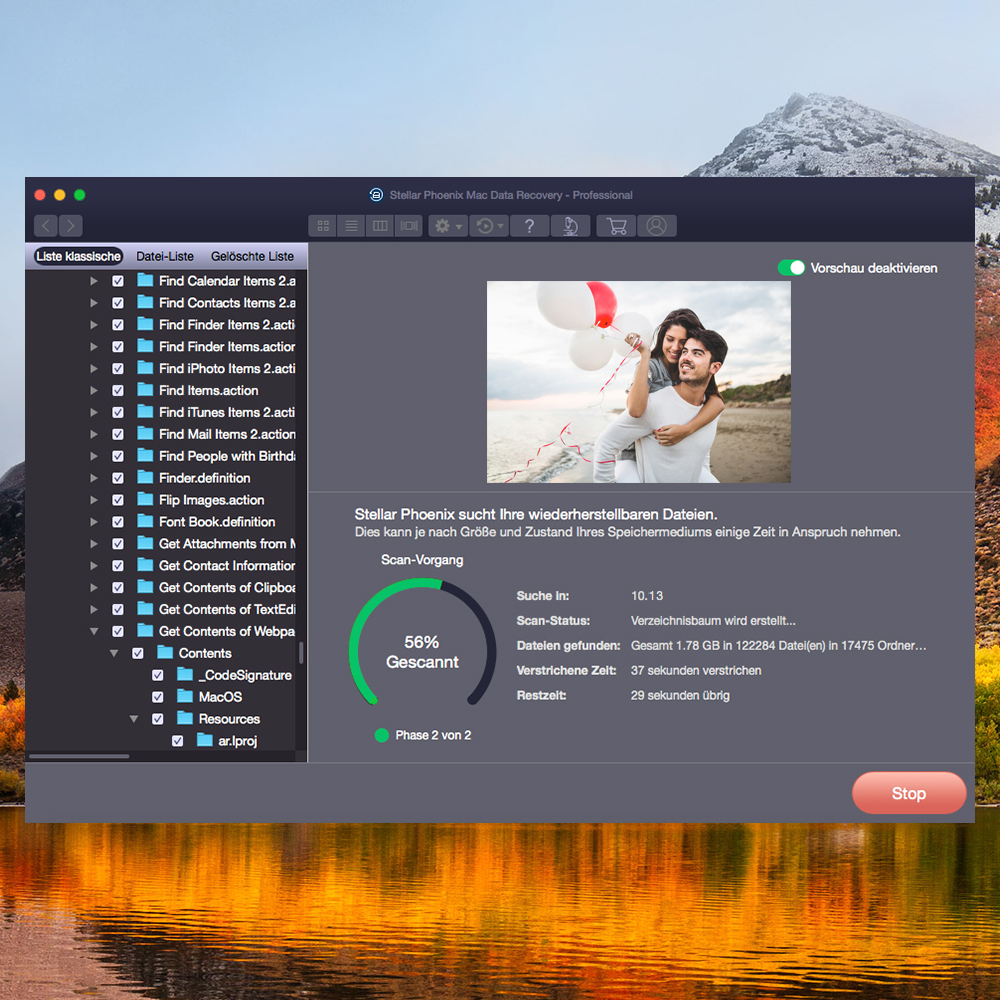1000x1000 pixels.
Task: Click the horizontal scrollbar under file tree
Action: (79, 756)
